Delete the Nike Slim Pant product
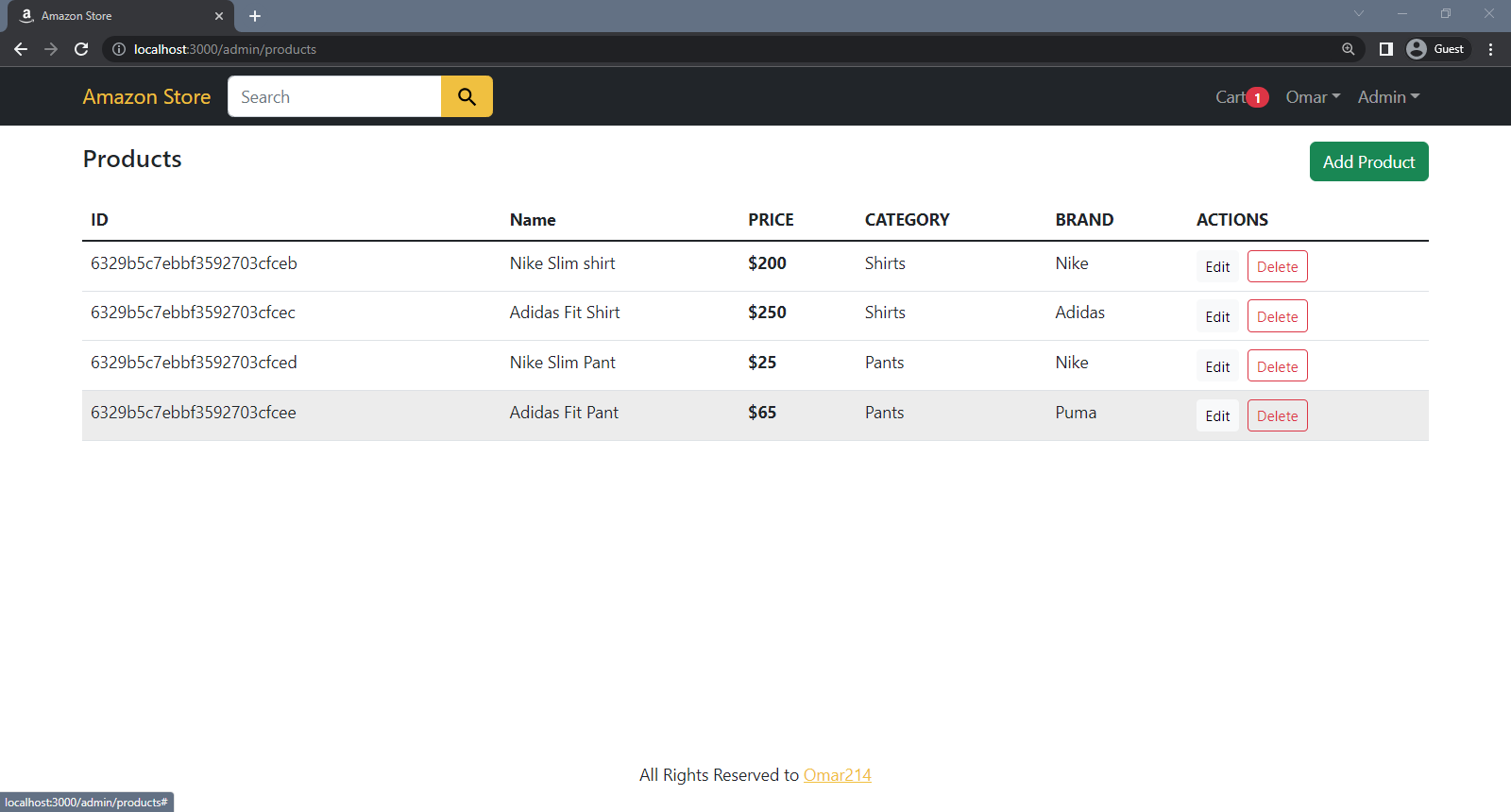 tap(1277, 366)
